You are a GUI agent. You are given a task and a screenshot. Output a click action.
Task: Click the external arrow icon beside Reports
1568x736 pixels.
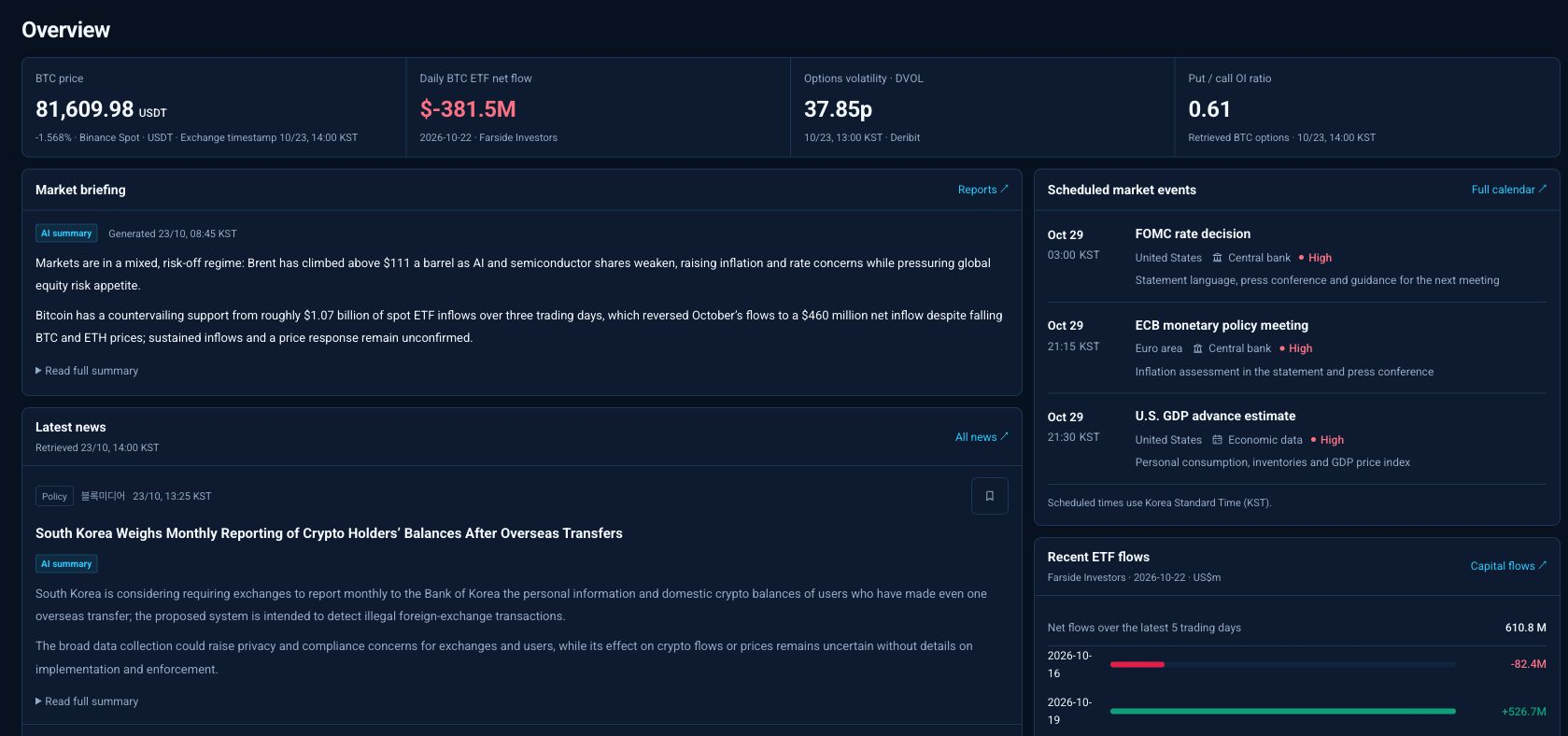[x=1005, y=189]
